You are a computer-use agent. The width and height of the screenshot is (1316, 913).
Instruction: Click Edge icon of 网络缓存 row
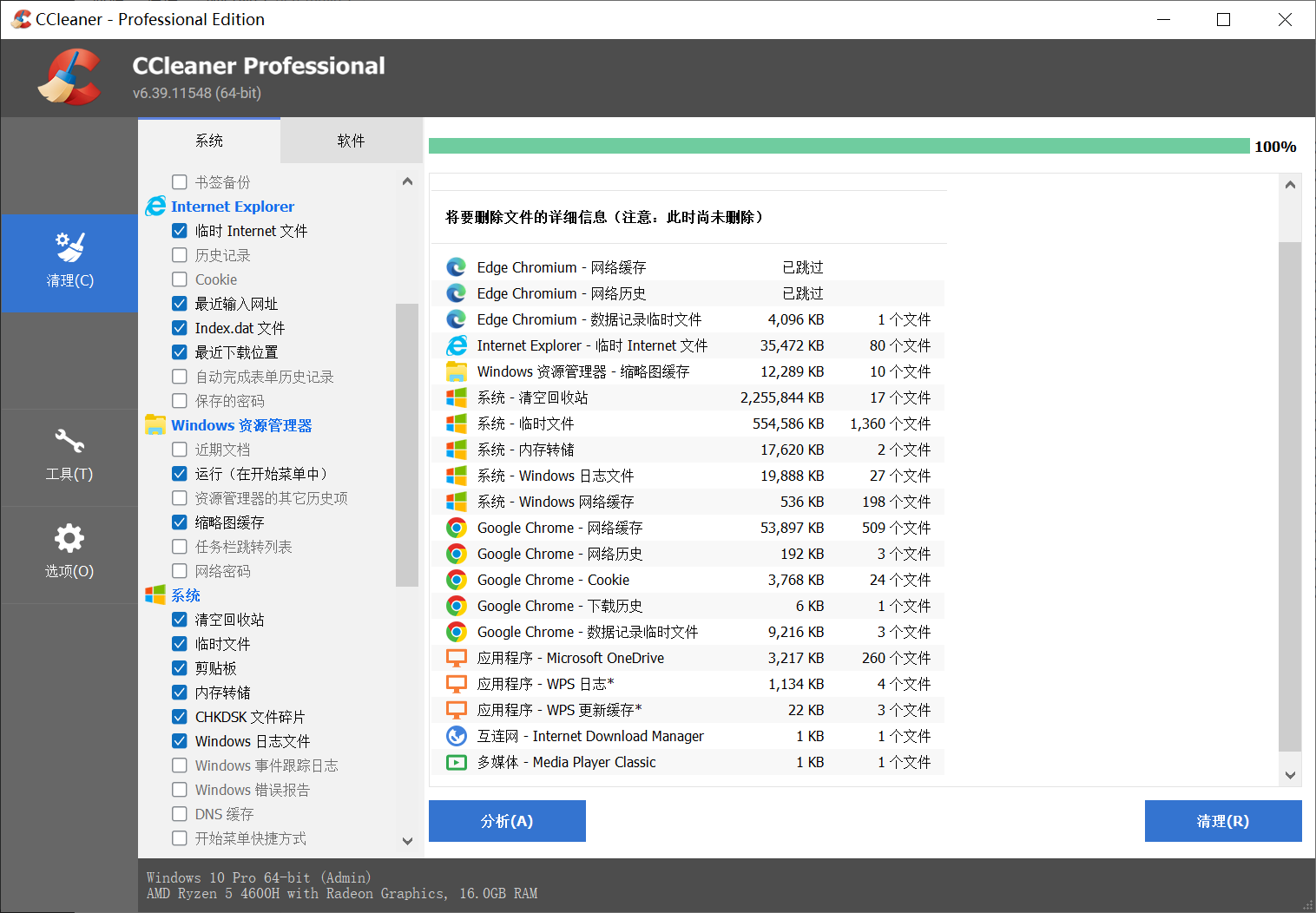(x=457, y=267)
